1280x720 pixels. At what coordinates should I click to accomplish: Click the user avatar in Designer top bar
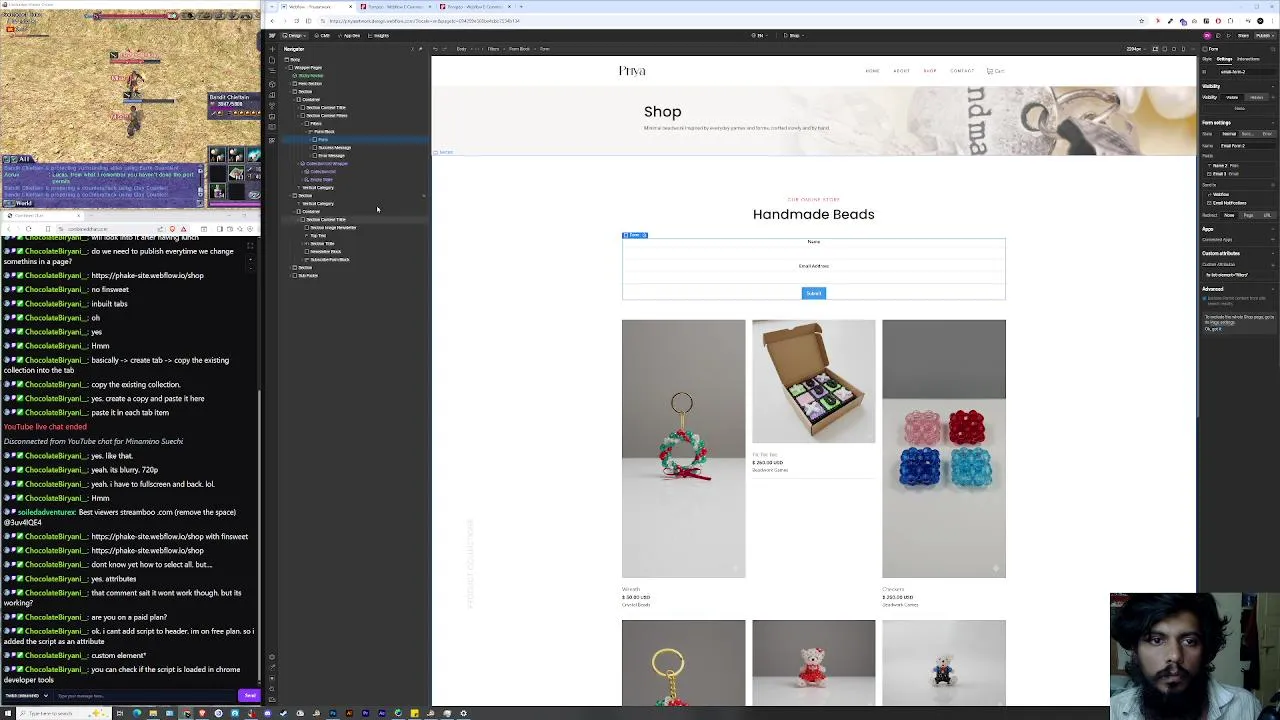[1207, 35]
